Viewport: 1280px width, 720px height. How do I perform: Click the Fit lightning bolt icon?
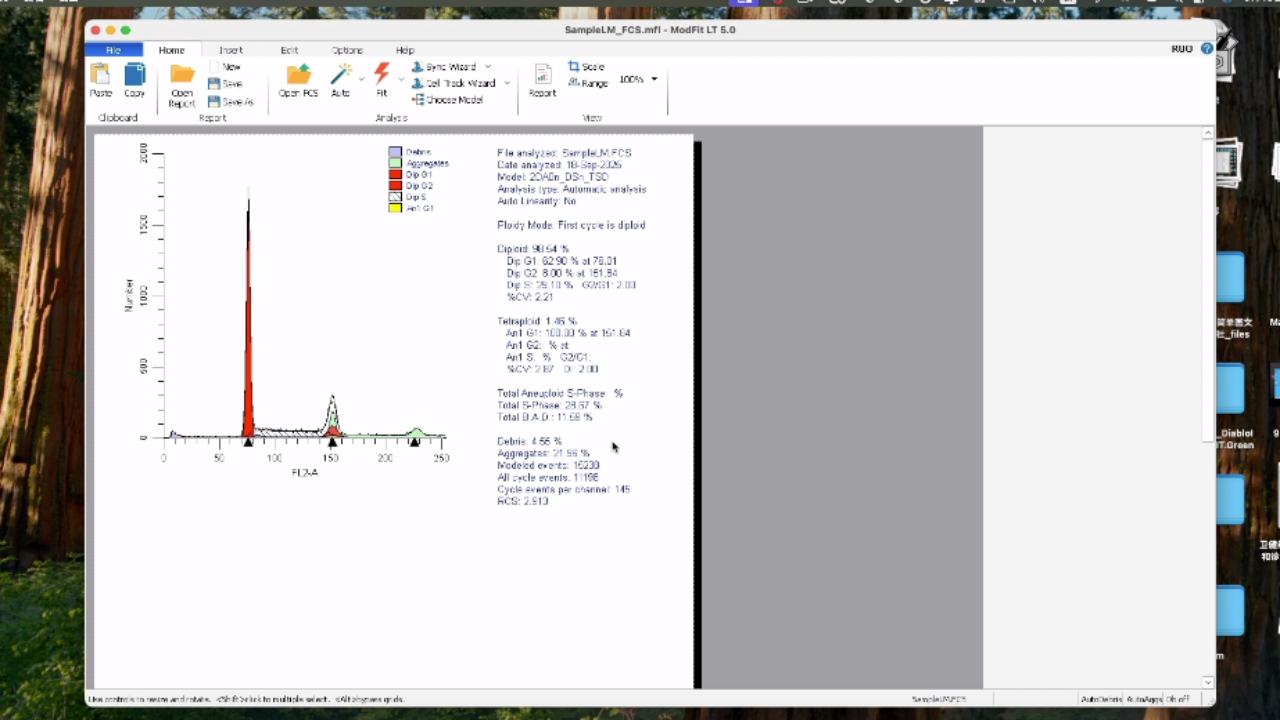click(x=381, y=74)
